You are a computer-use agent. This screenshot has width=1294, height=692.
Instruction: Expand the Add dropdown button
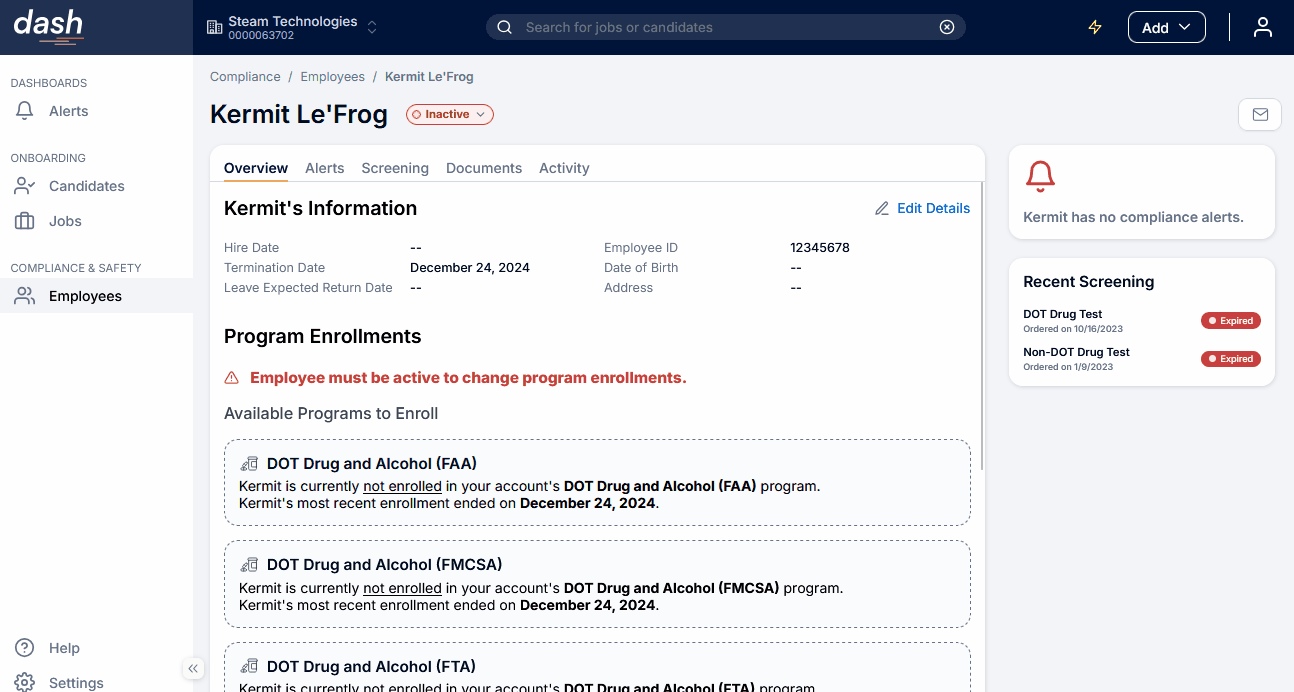point(1166,27)
